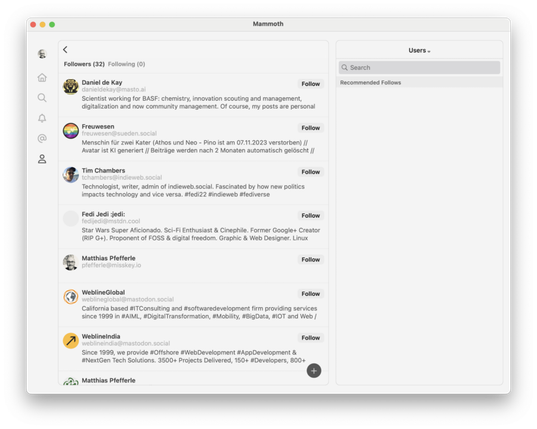This screenshot has height=429, width=537.
Task: Open WeblineIndia's arrow avatar
Action: pyautogui.click(x=71, y=341)
